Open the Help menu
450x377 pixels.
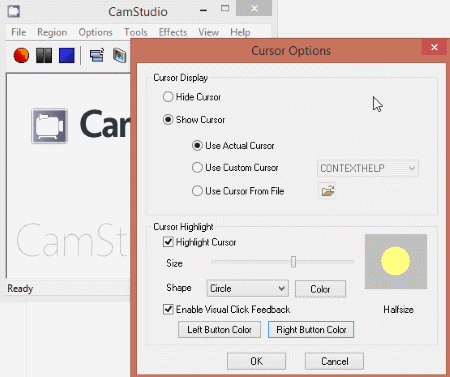[x=240, y=32]
